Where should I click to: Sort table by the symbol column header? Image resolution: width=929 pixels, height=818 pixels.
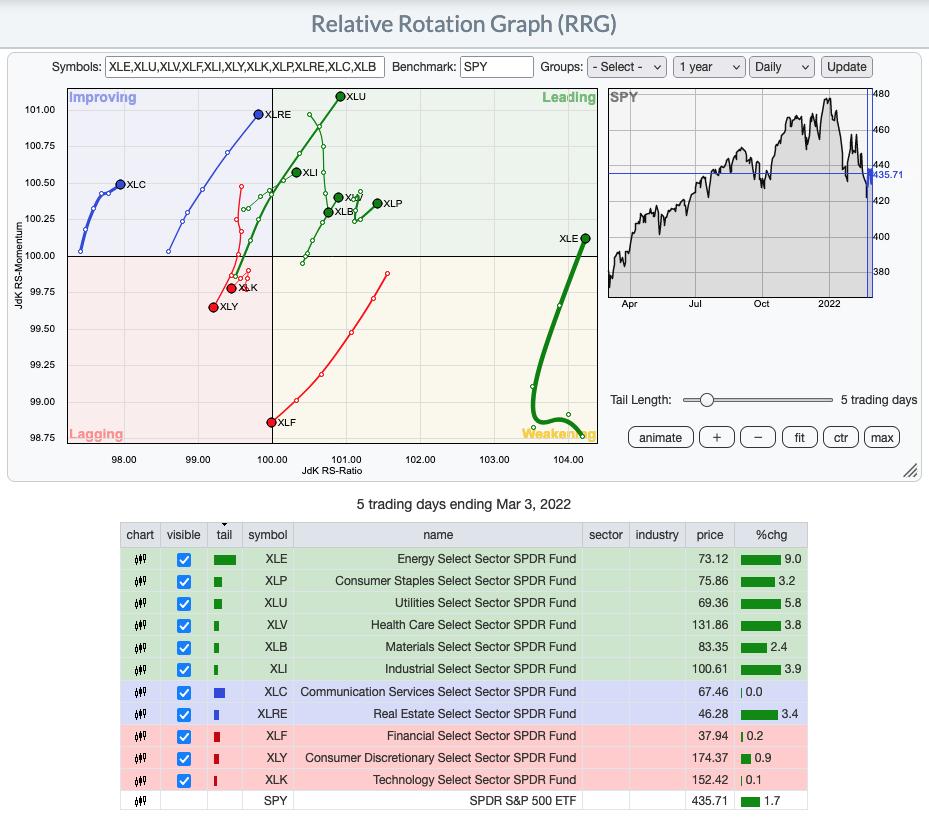click(x=268, y=535)
